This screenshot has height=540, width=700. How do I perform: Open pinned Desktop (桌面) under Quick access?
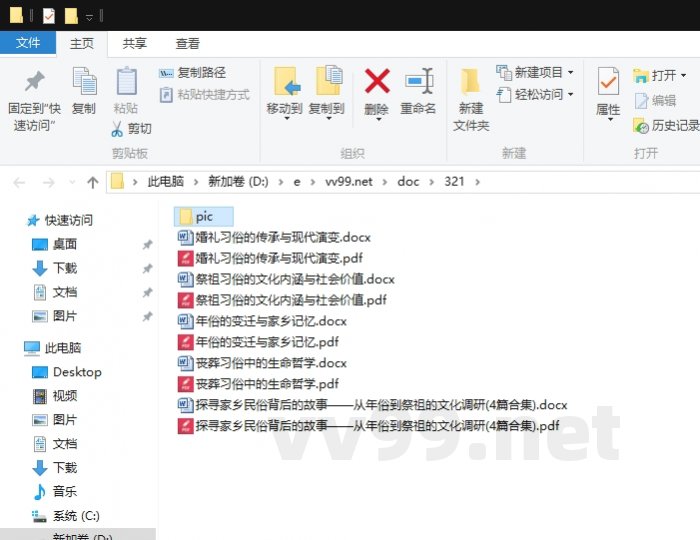click(x=54, y=244)
